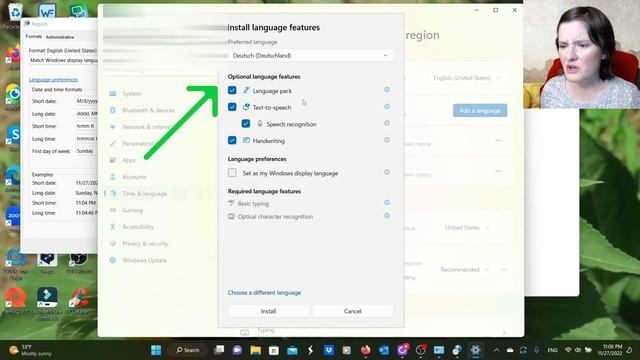Image resolution: width=640 pixels, height=360 pixels.
Task: Uncheck the Speech recognition checkbox
Action: coord(246,124)
